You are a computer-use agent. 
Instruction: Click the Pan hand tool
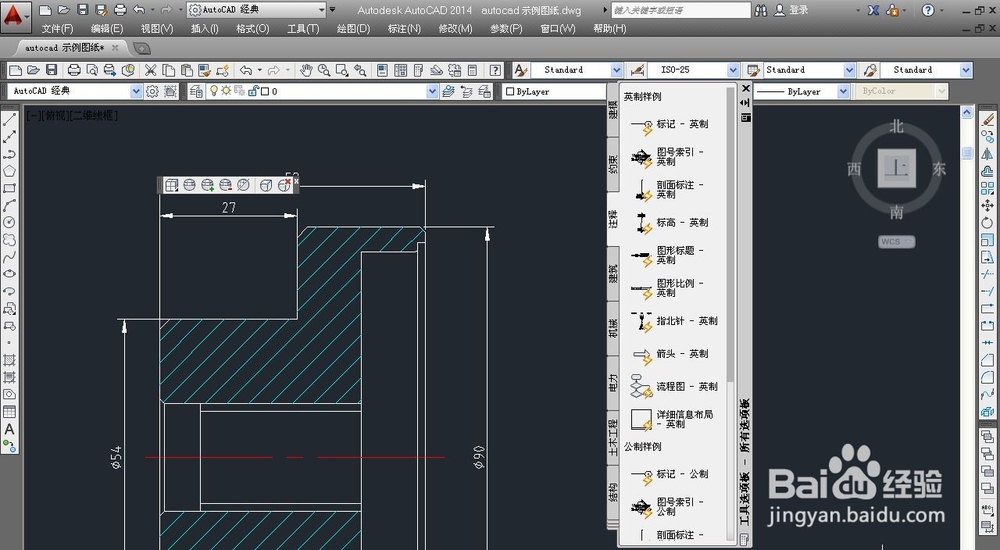tap(306, 70)
